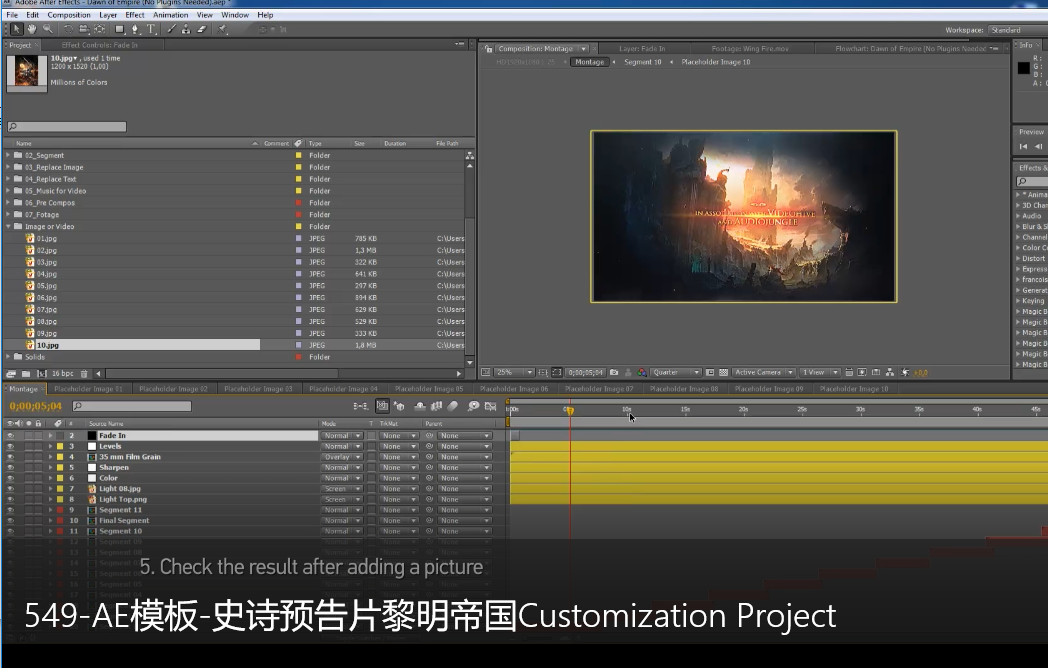Screen dimensions: 1048x668
Task: Take a snapshot with the camera icon
Action: coord(614,372)
